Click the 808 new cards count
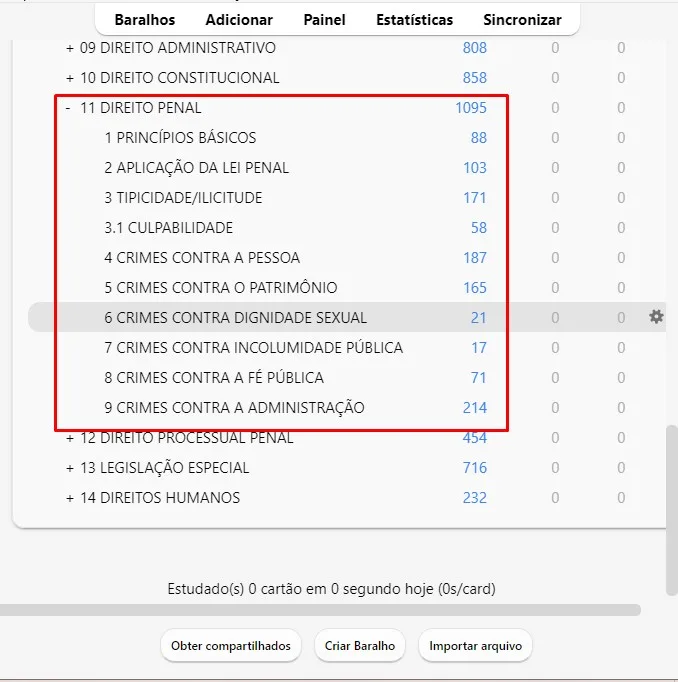Image resolution: width=678 pixels, height=682 pixels. (x=474, y=48)
